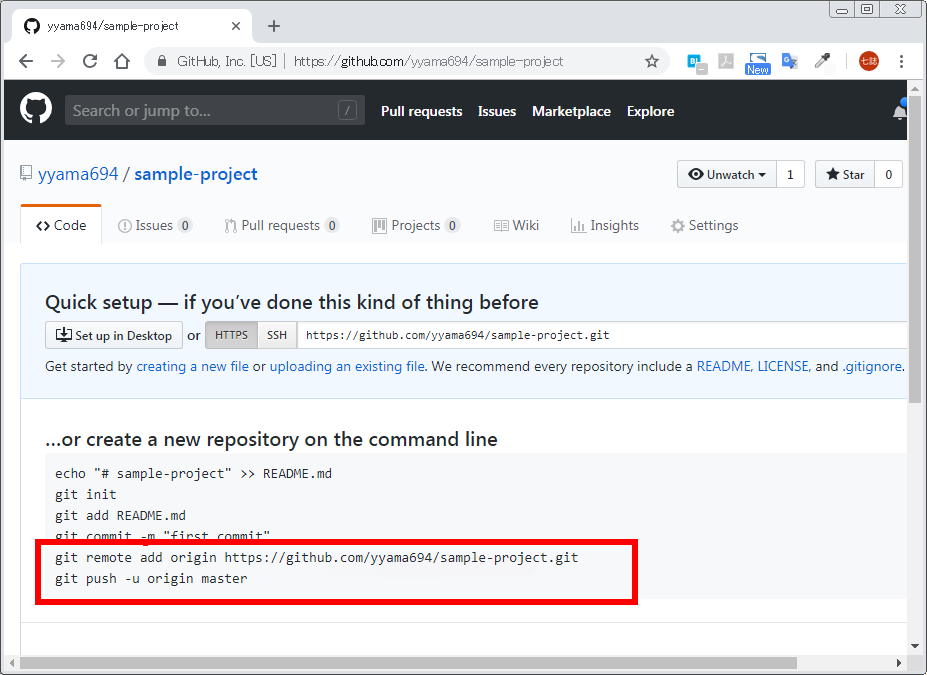Focus the Search or jump to field

[x=215, y=110]
